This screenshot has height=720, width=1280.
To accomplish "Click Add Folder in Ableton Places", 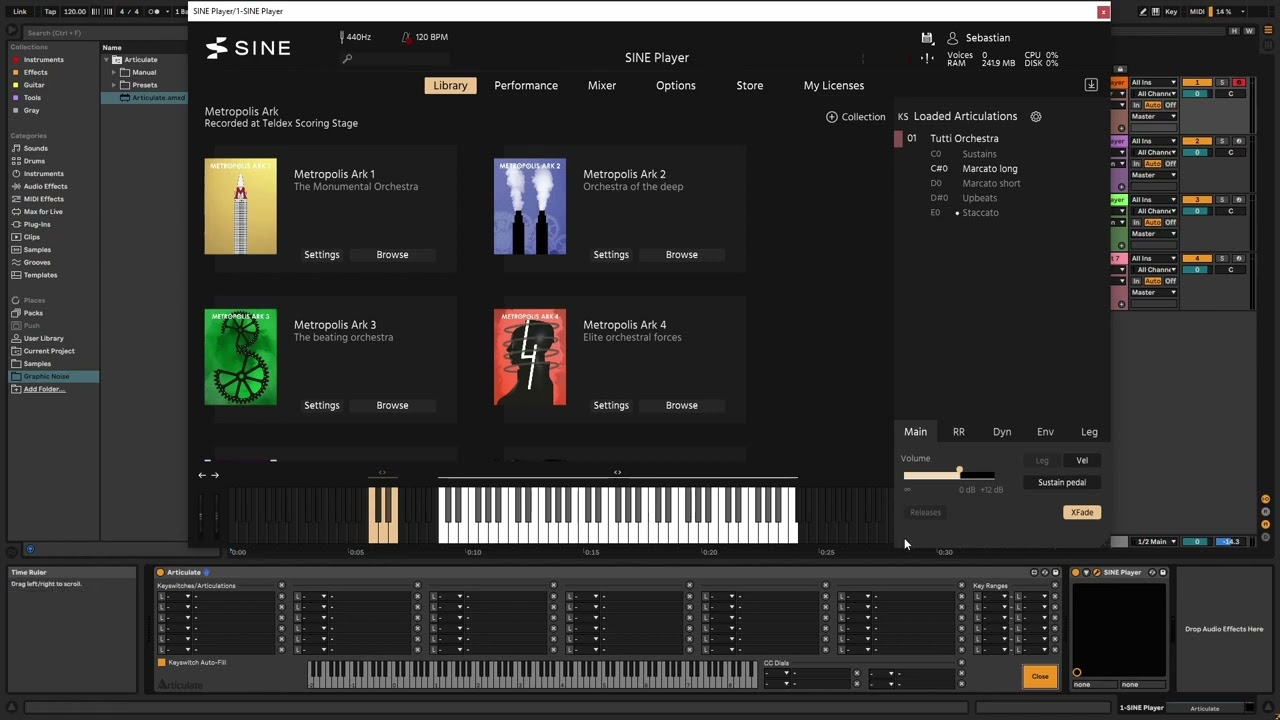I will tap(44, 389).
